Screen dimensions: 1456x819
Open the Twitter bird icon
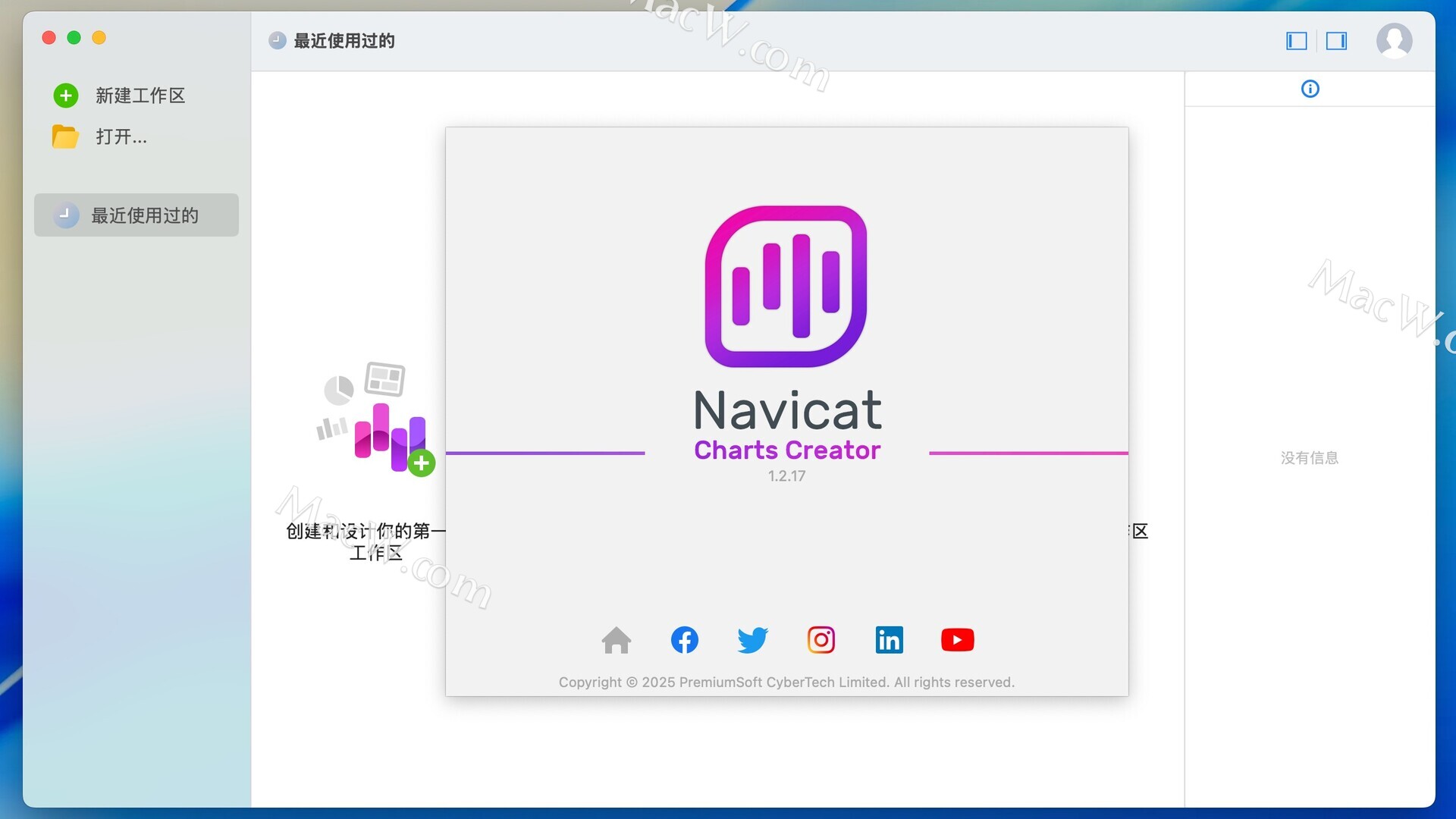pos(752,640)
